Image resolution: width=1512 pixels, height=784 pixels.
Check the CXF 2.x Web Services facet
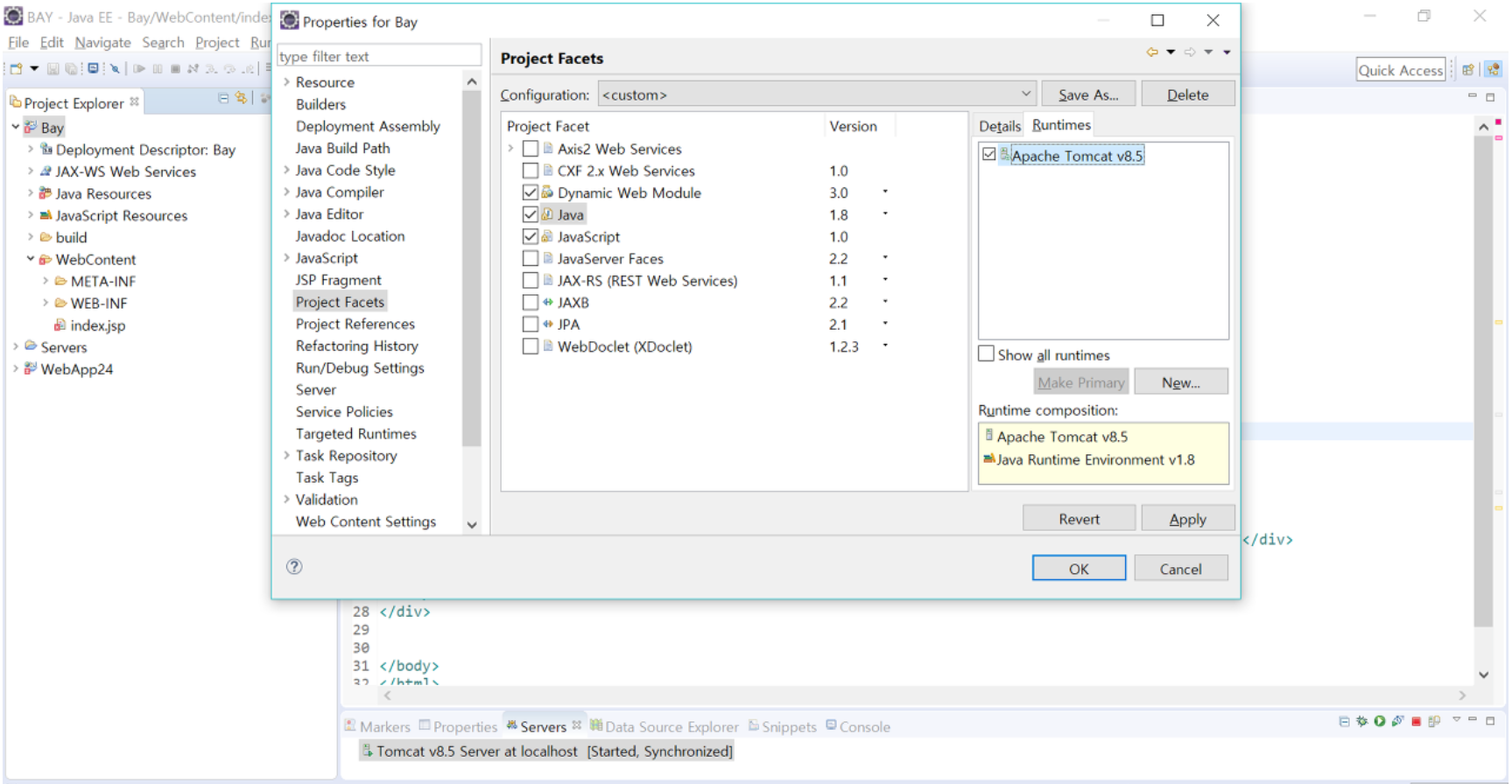pos(531,171)
